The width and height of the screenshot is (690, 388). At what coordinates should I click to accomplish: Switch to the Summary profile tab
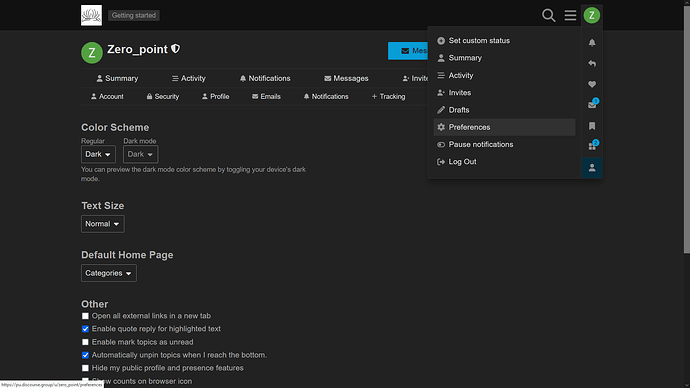[117, 78]
